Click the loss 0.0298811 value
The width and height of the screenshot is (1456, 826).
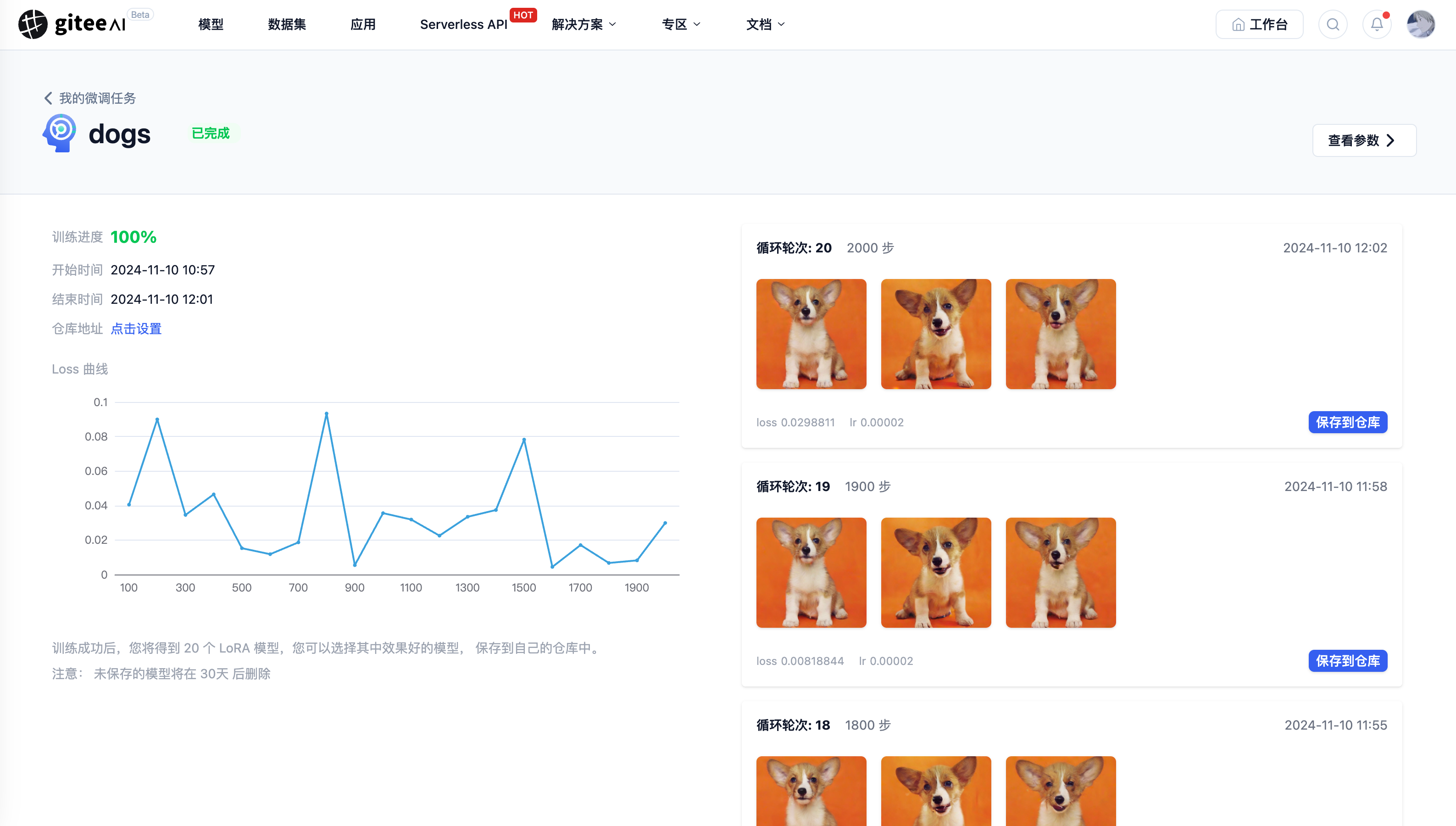pos(795,422)
